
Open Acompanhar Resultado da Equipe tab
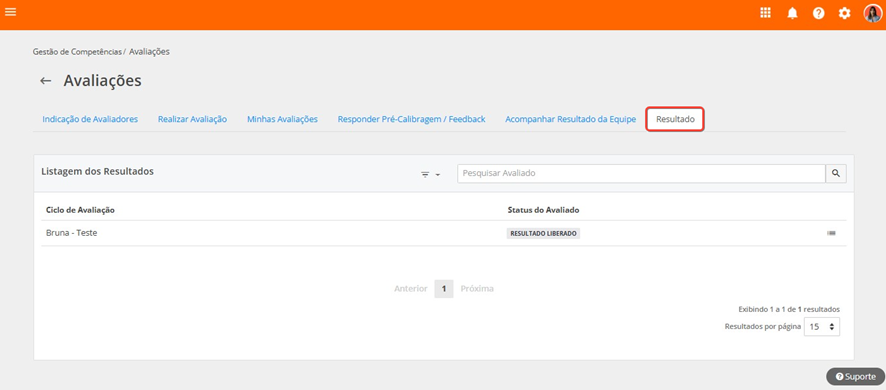click(x=571, y=119)
